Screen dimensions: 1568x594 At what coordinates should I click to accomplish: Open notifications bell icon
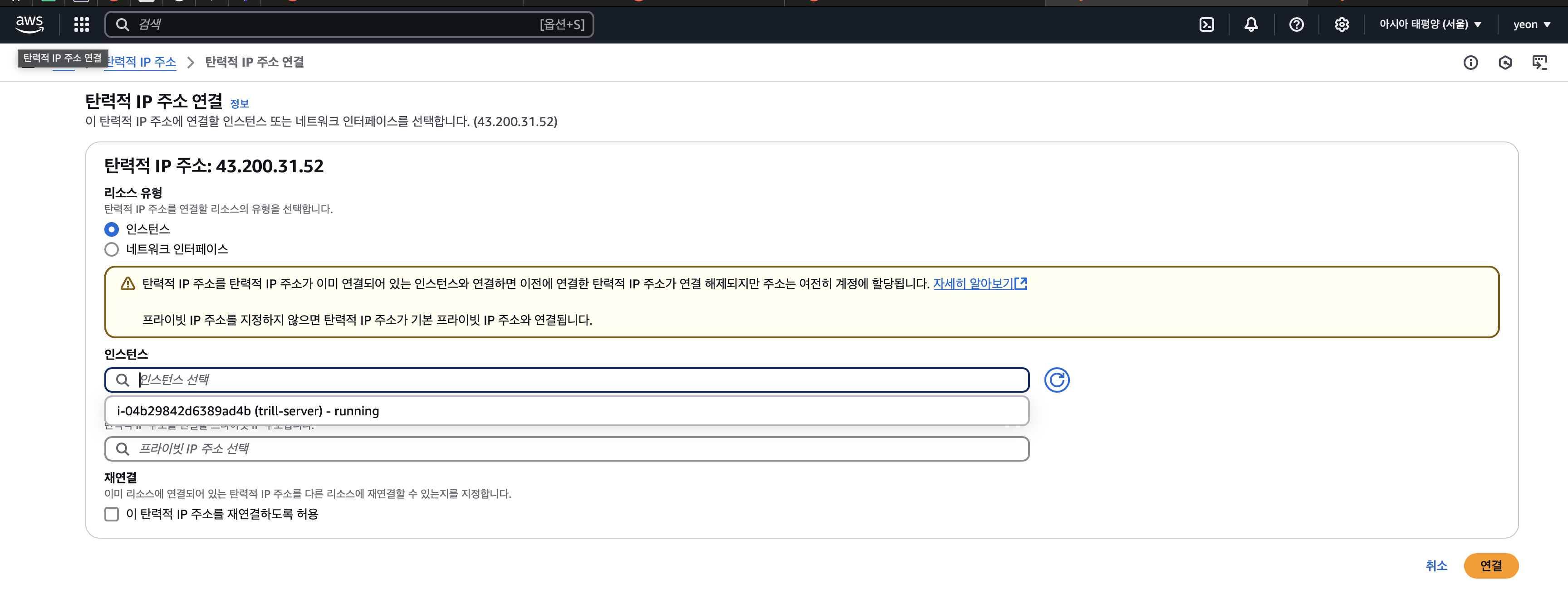1251,24
